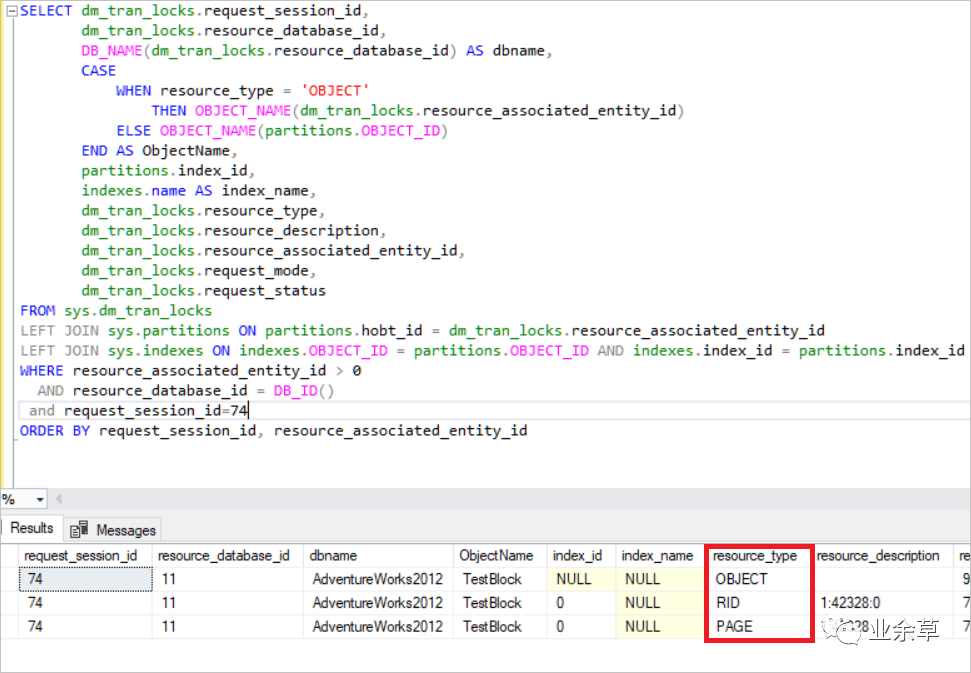Click the DB_ID() function call
This screenshot has width=971, height=673.
click(303, 391)
